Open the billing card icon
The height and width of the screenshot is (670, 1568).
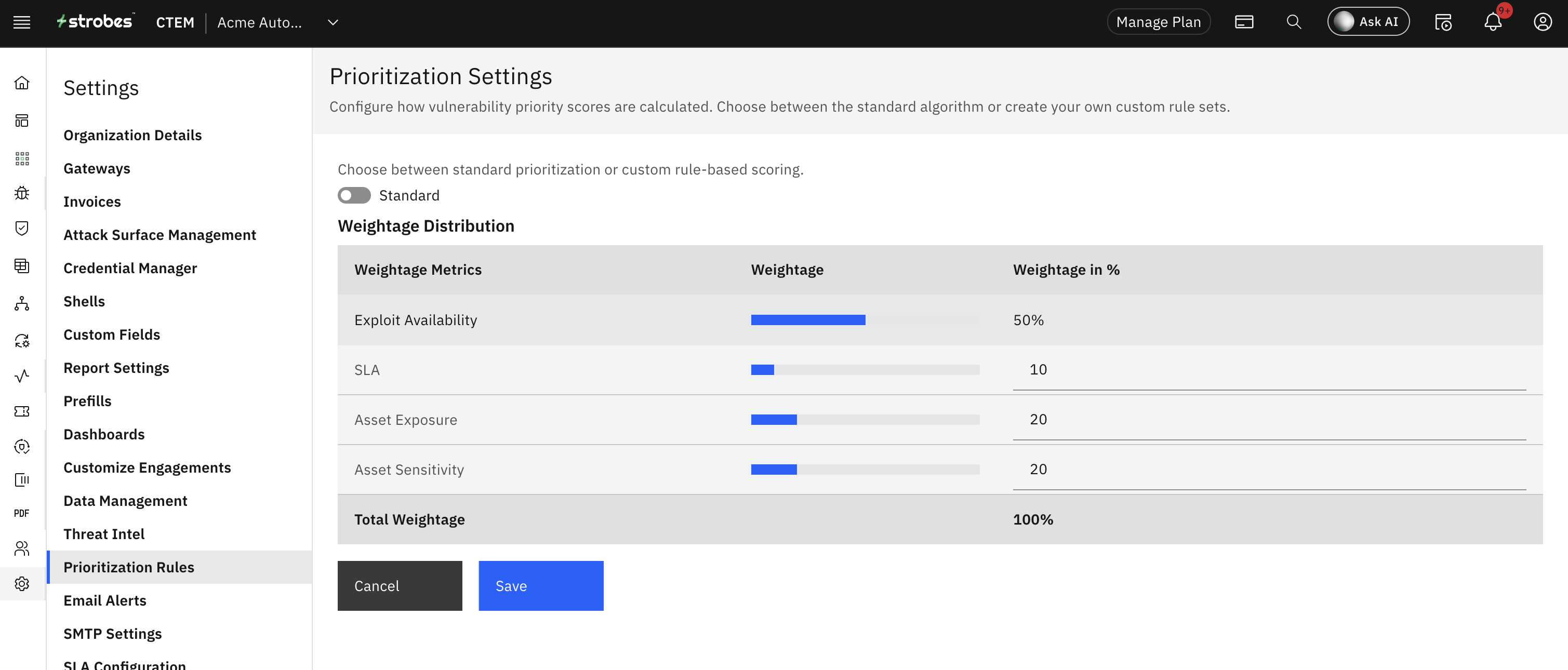pos(1244,22)
